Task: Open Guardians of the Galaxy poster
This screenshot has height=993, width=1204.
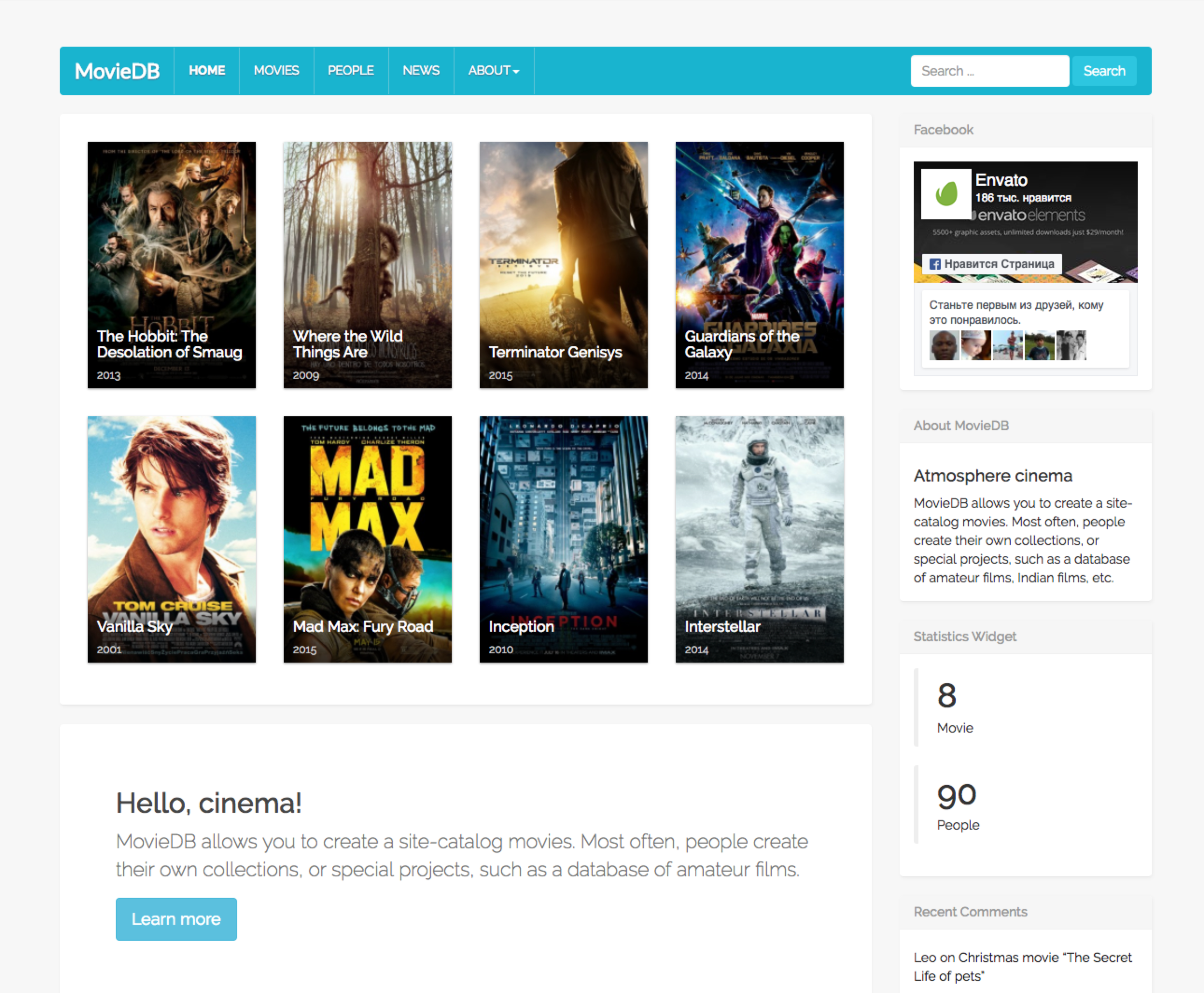Action: [760, 265]
